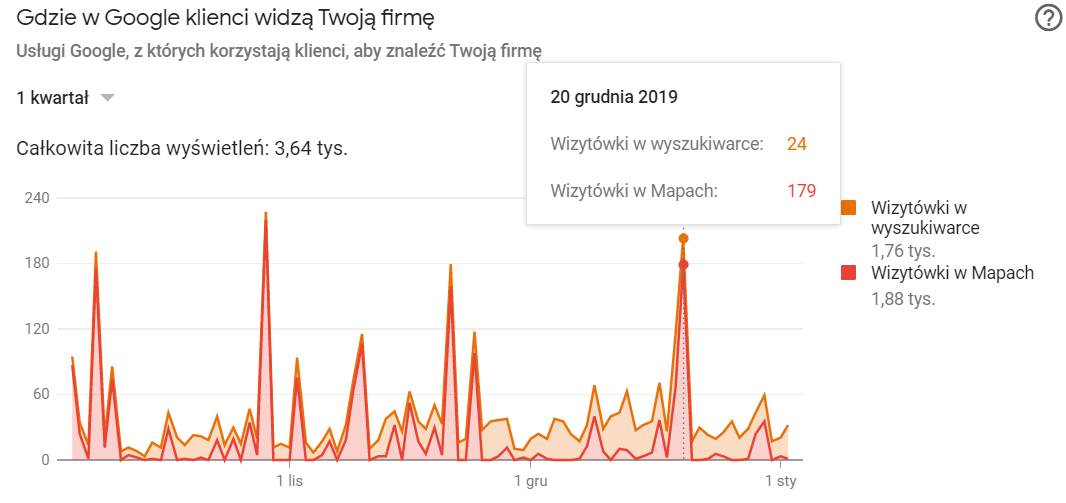The image size is (1066, 503).
Task: Toggle the Wizytówki w Mapach legend label
Action: tap(952, 273)
